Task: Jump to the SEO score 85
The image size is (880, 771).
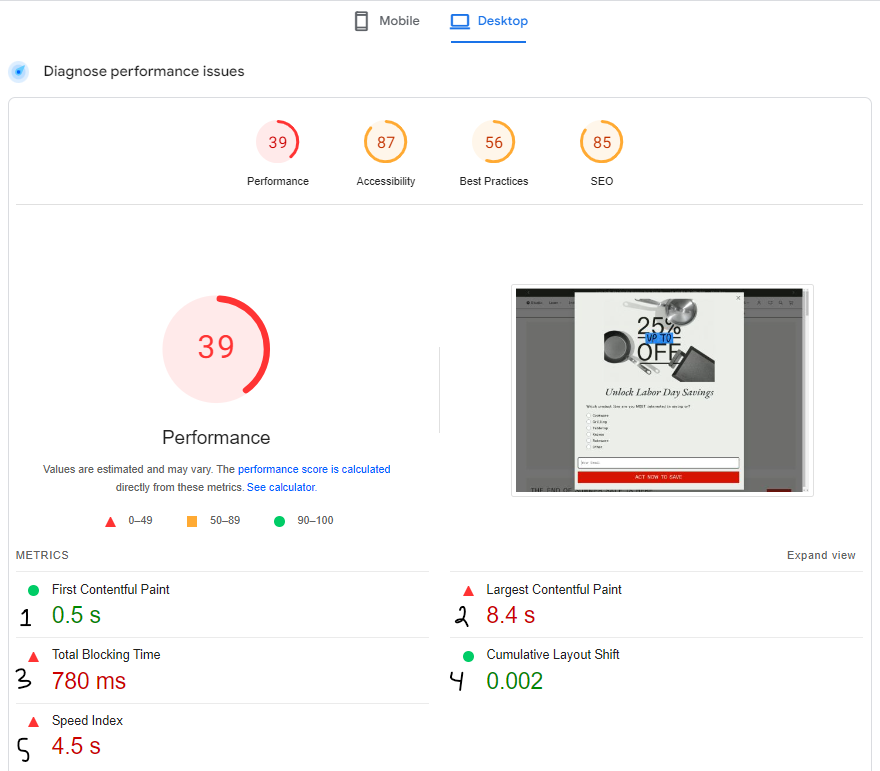Action: 602,153
